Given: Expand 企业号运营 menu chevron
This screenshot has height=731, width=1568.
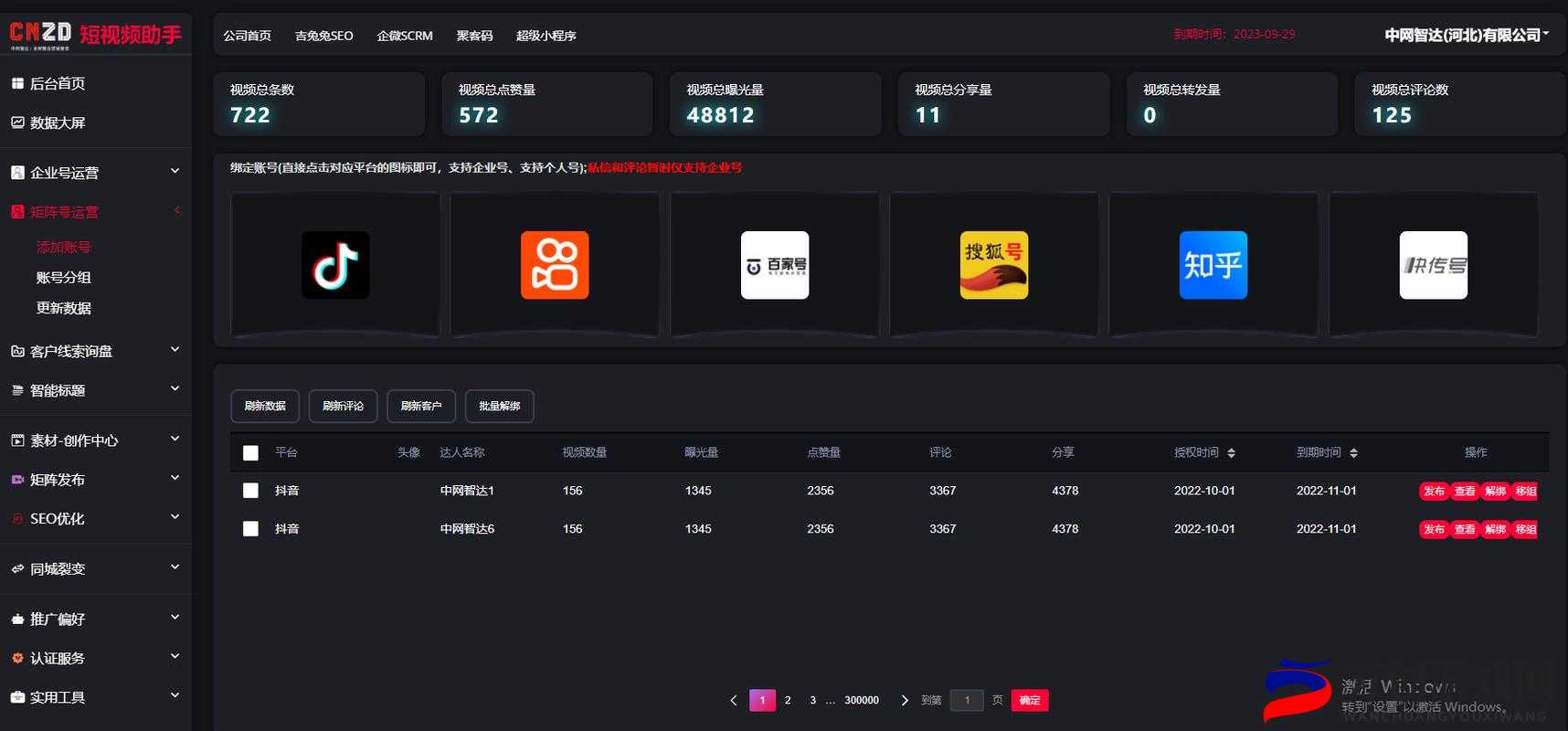Looking at the screenshot, I should coord(175,171).
